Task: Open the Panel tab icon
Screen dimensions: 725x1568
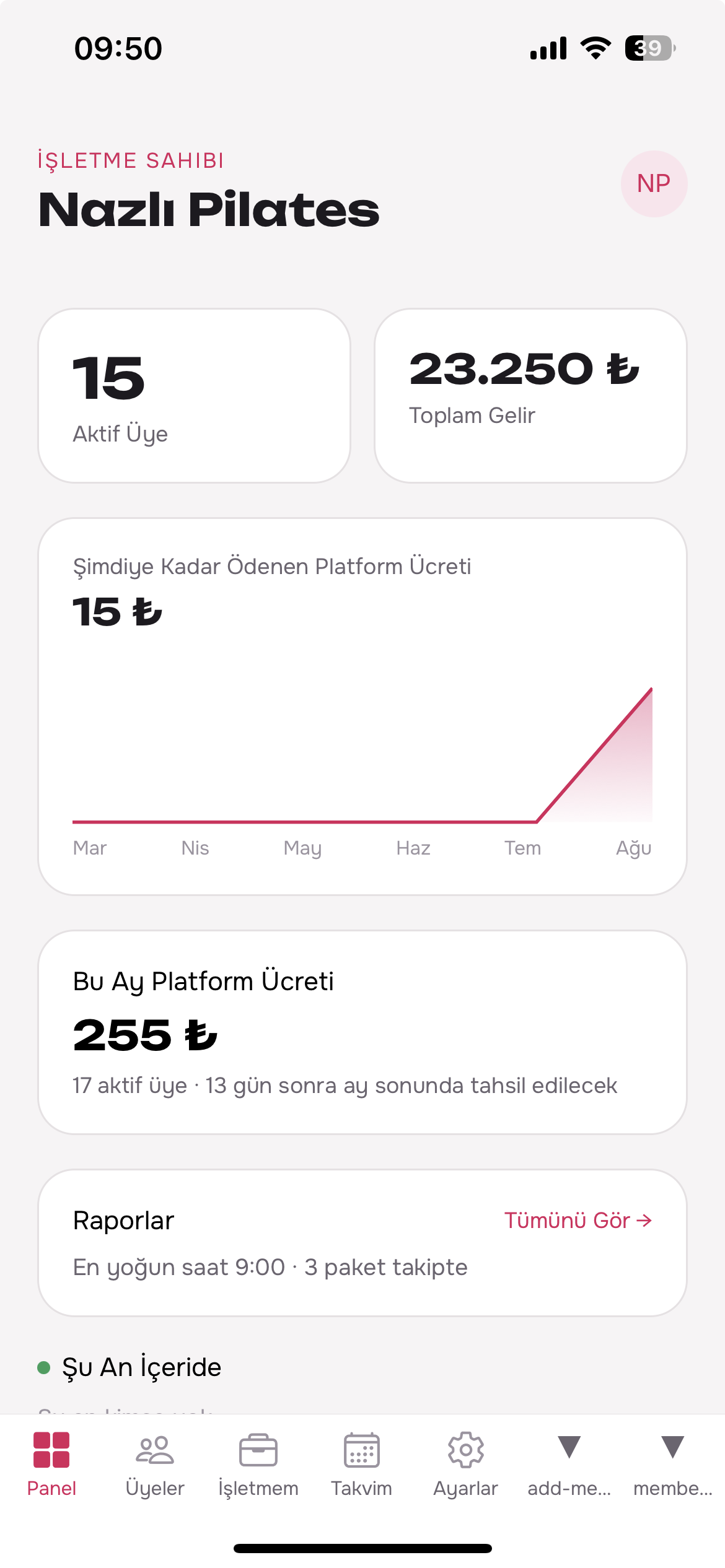Action: (x=51, y=1450)
